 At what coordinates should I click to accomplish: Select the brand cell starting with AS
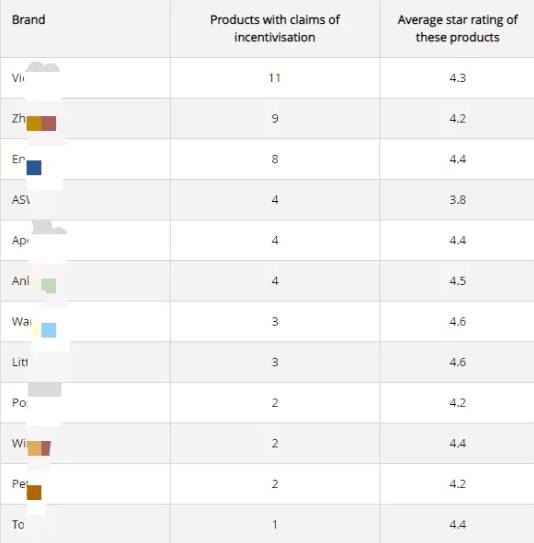pyautogui.click(x=85, y=200)
